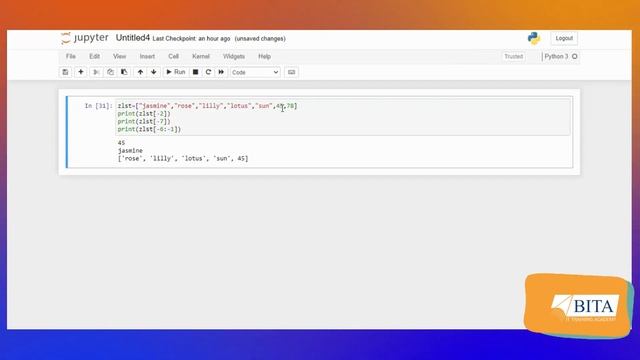This screenshot has height=360, width=640.
Task: Restart the kernel icon
Action: coord(208,72)
